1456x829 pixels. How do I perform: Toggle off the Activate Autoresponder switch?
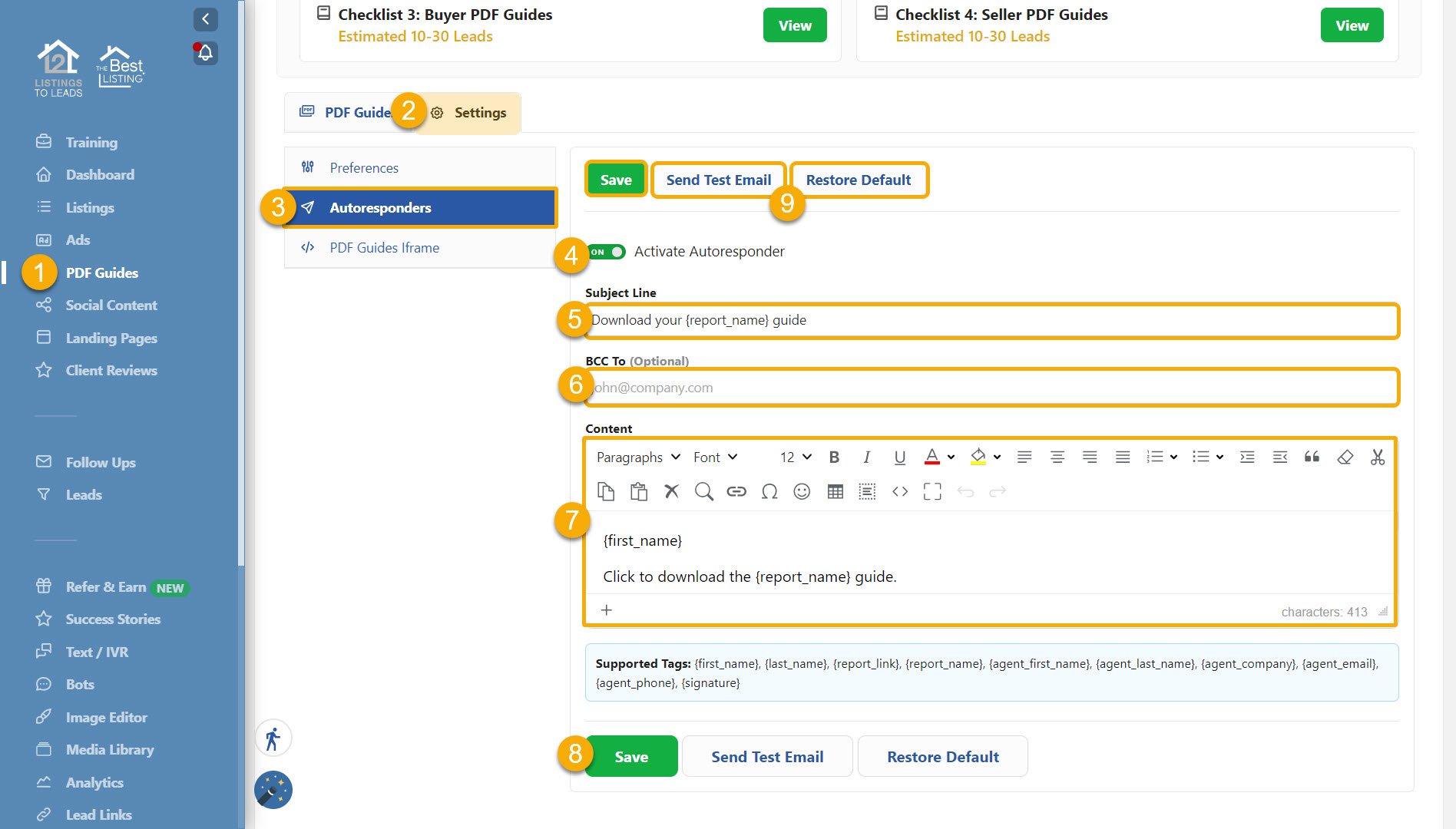coord(607,252)
